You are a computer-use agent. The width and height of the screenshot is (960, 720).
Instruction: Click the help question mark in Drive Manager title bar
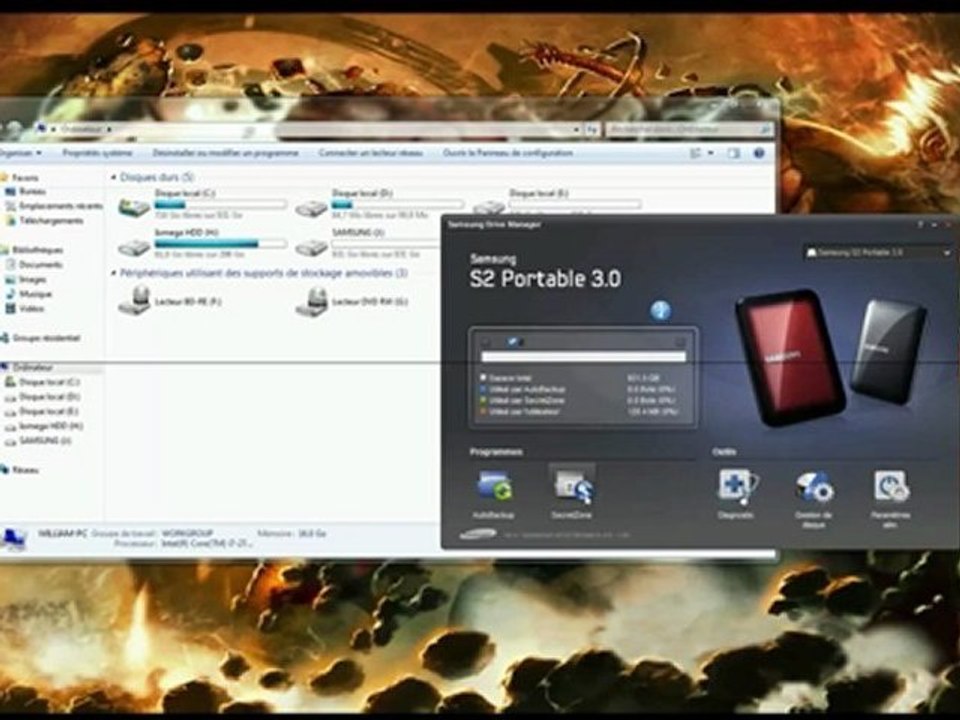[920, 225]
